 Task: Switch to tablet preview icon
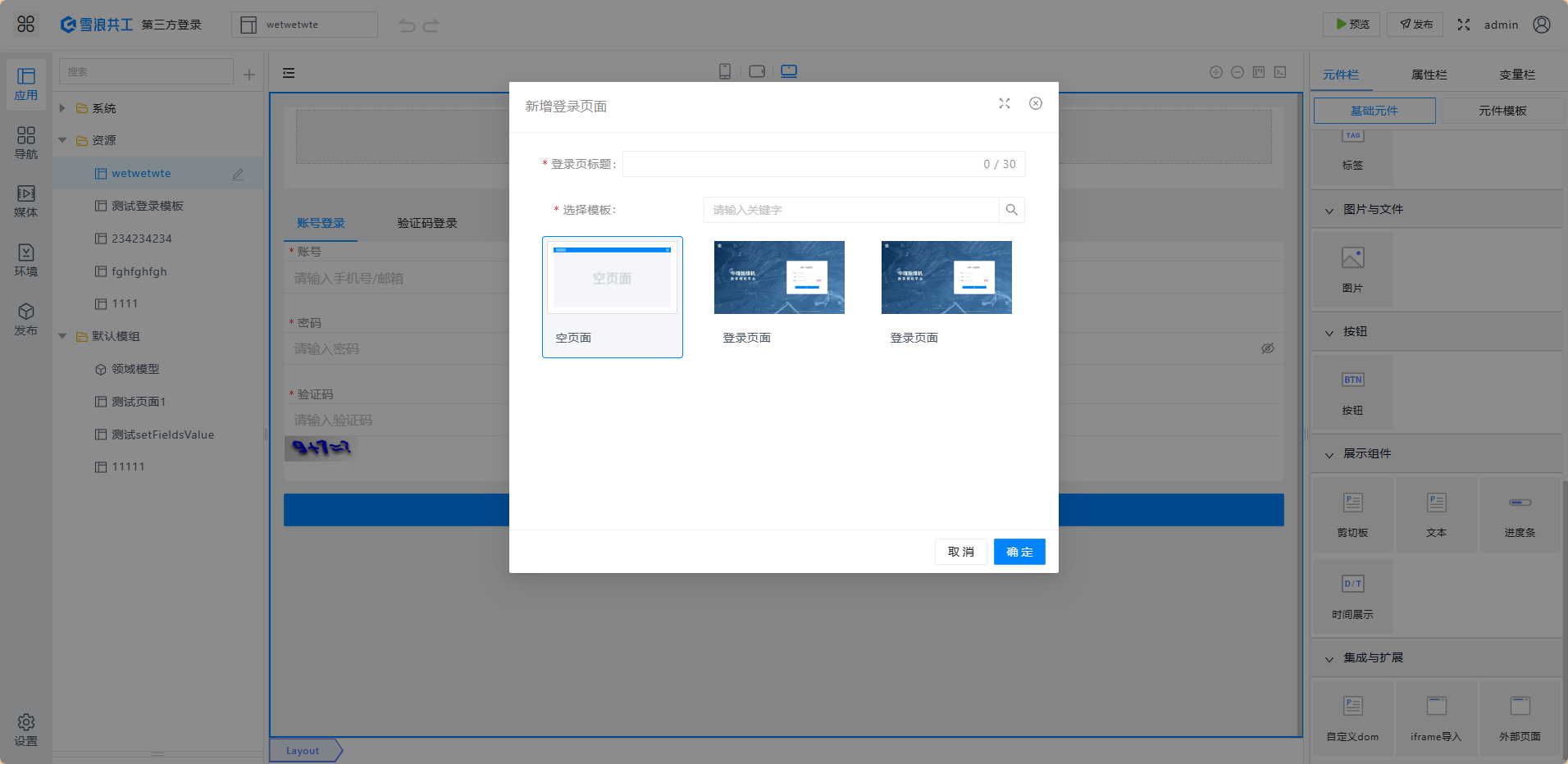point(757,71)
